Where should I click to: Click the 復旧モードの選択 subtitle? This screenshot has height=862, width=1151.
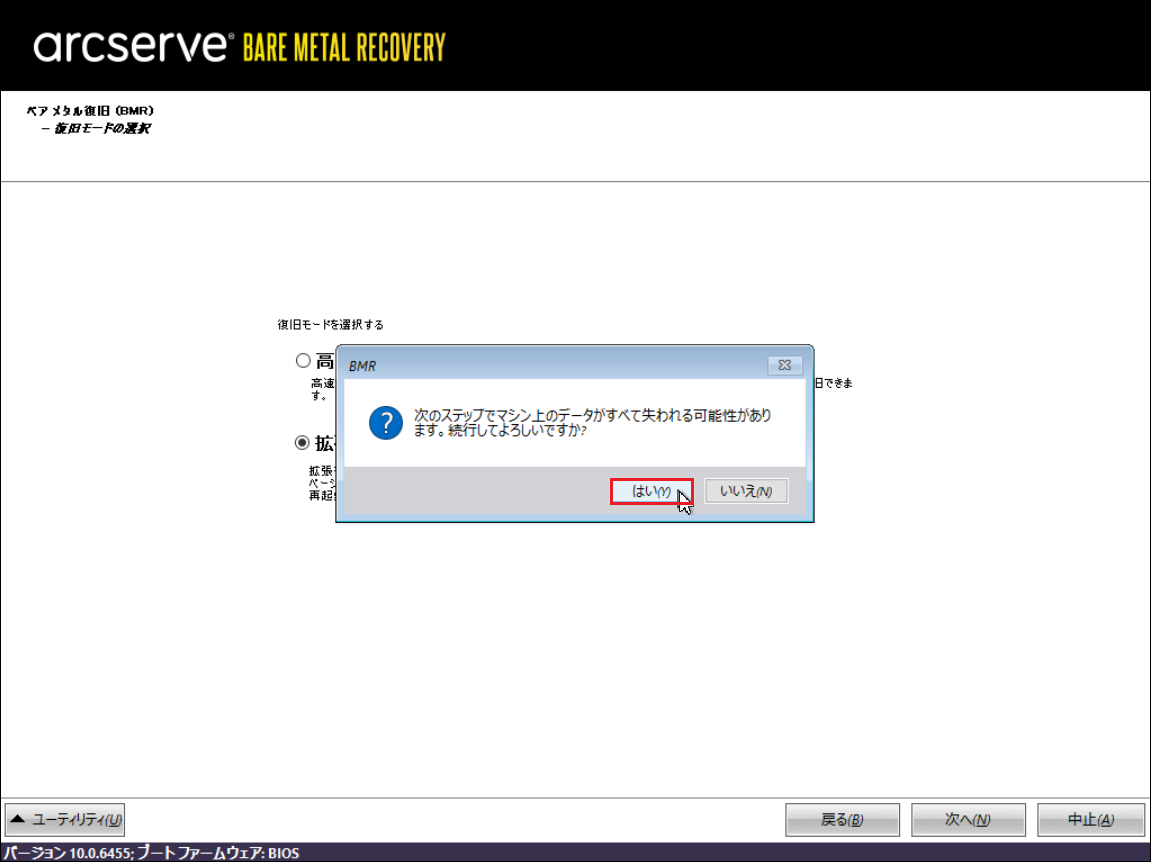point(96,128)
